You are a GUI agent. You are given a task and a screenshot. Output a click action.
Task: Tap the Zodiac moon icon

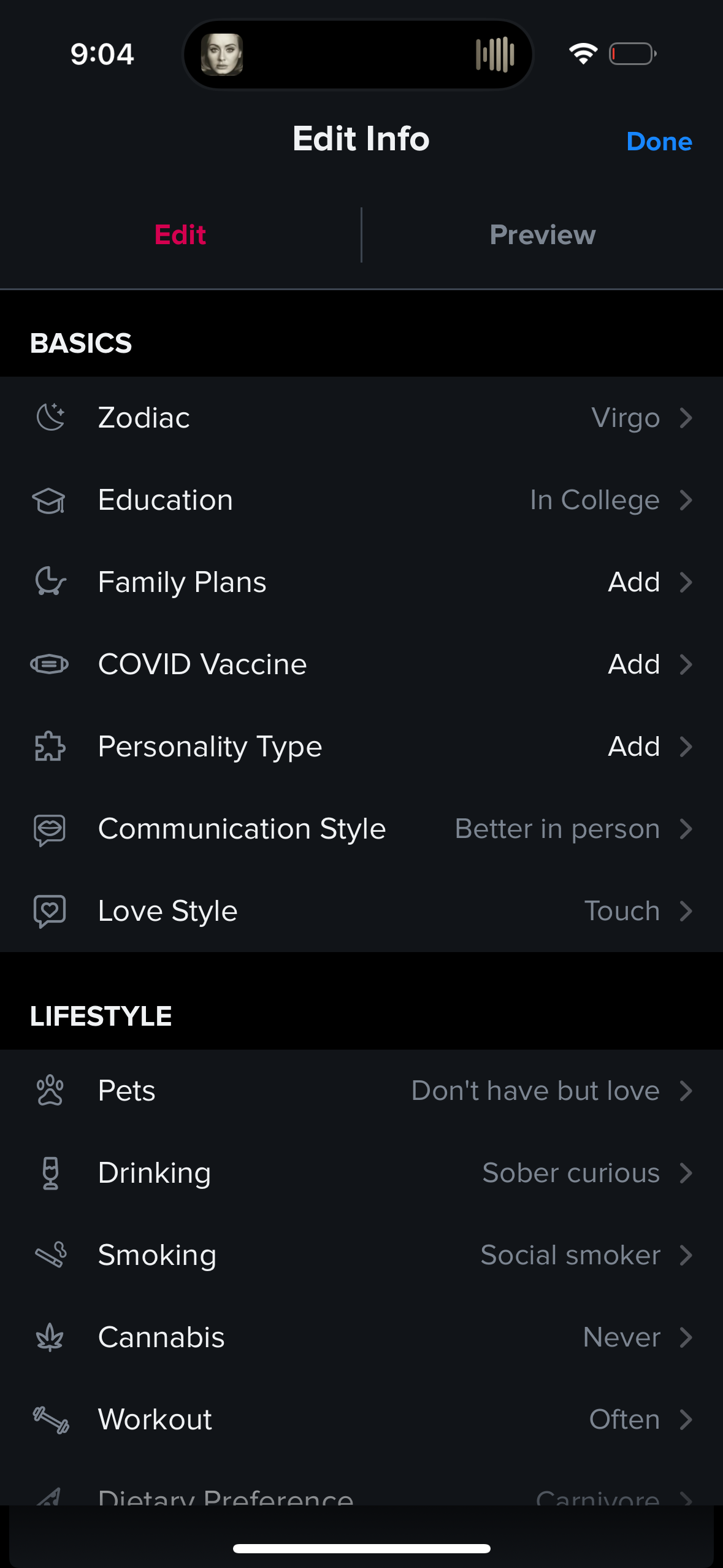point(50,418)
